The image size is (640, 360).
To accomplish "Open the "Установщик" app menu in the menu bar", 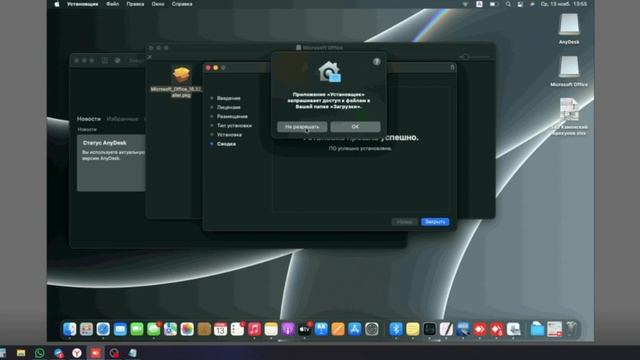I will [82, 4].
